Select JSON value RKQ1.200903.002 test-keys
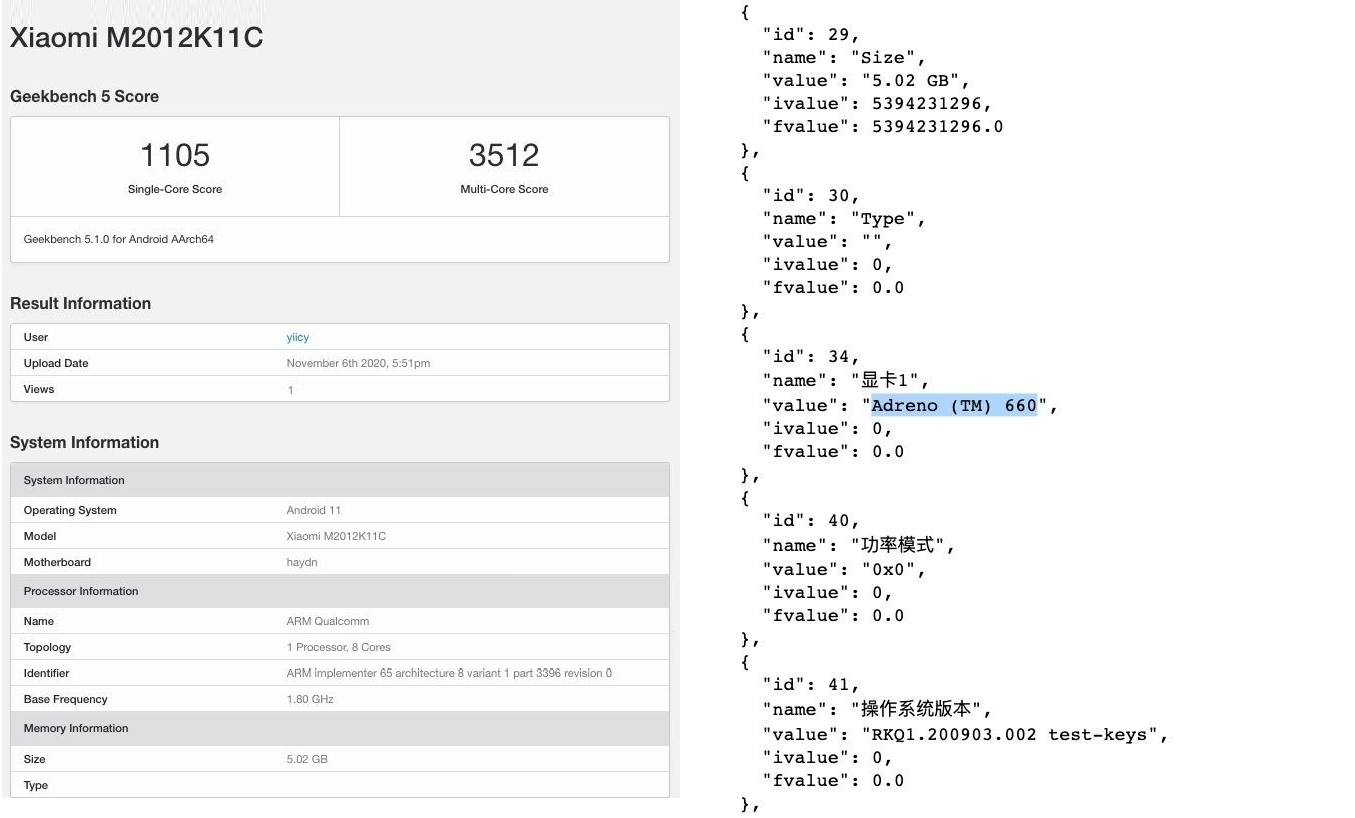This screenshot has width=1355, height=818. [1010, 734]
